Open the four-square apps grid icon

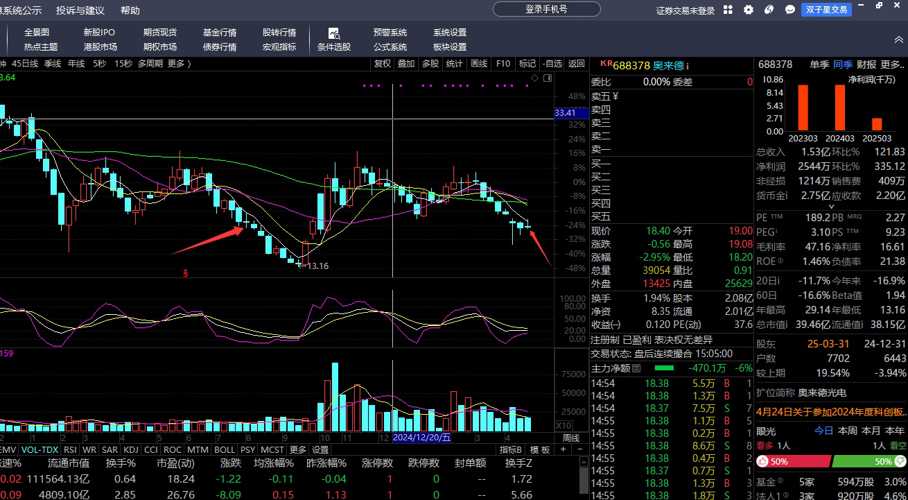(x=728, y=9)
